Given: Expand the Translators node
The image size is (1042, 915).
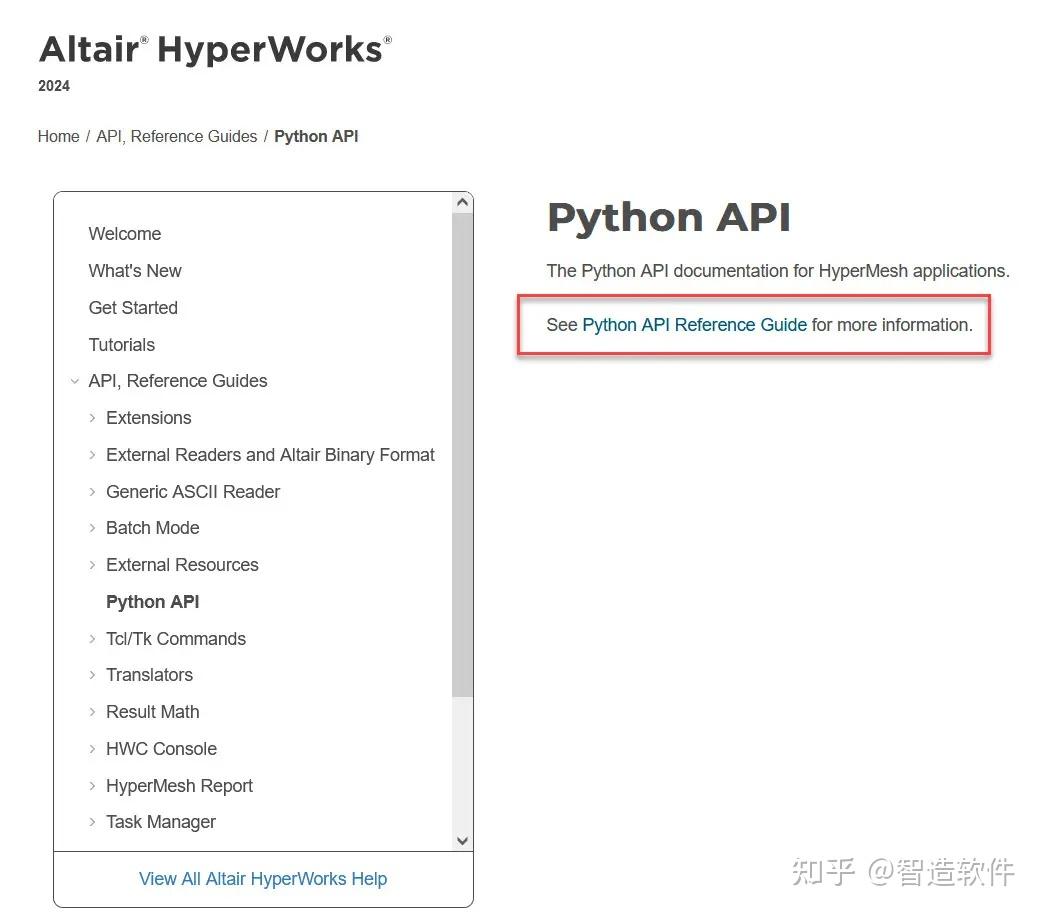Looking at the screenshot, I should (91, 675).
